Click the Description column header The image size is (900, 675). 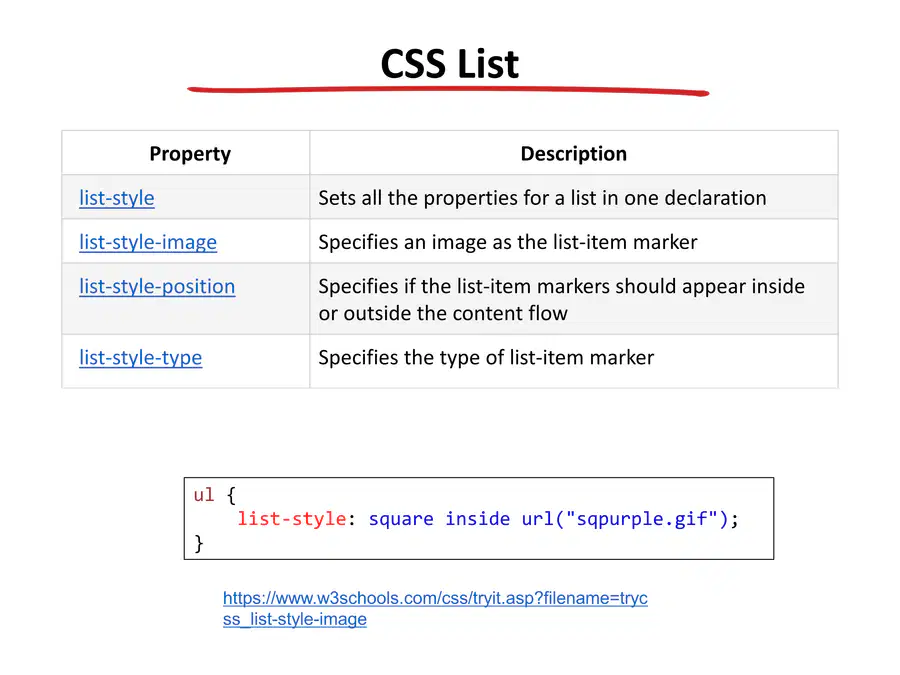pos(573,154)
